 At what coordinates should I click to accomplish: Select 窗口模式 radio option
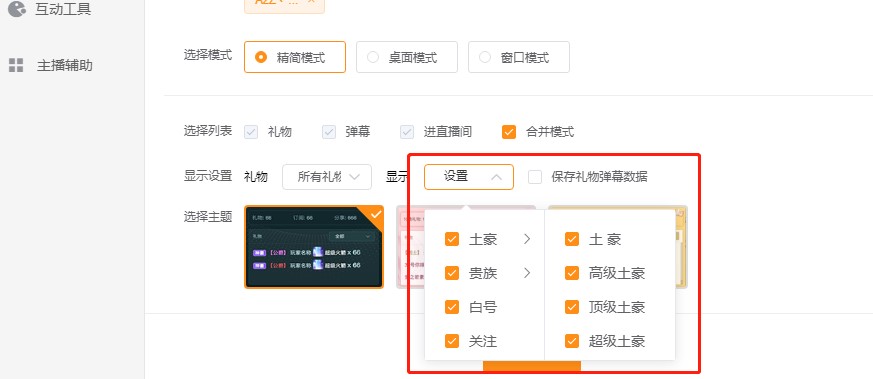tap(518, 57)
